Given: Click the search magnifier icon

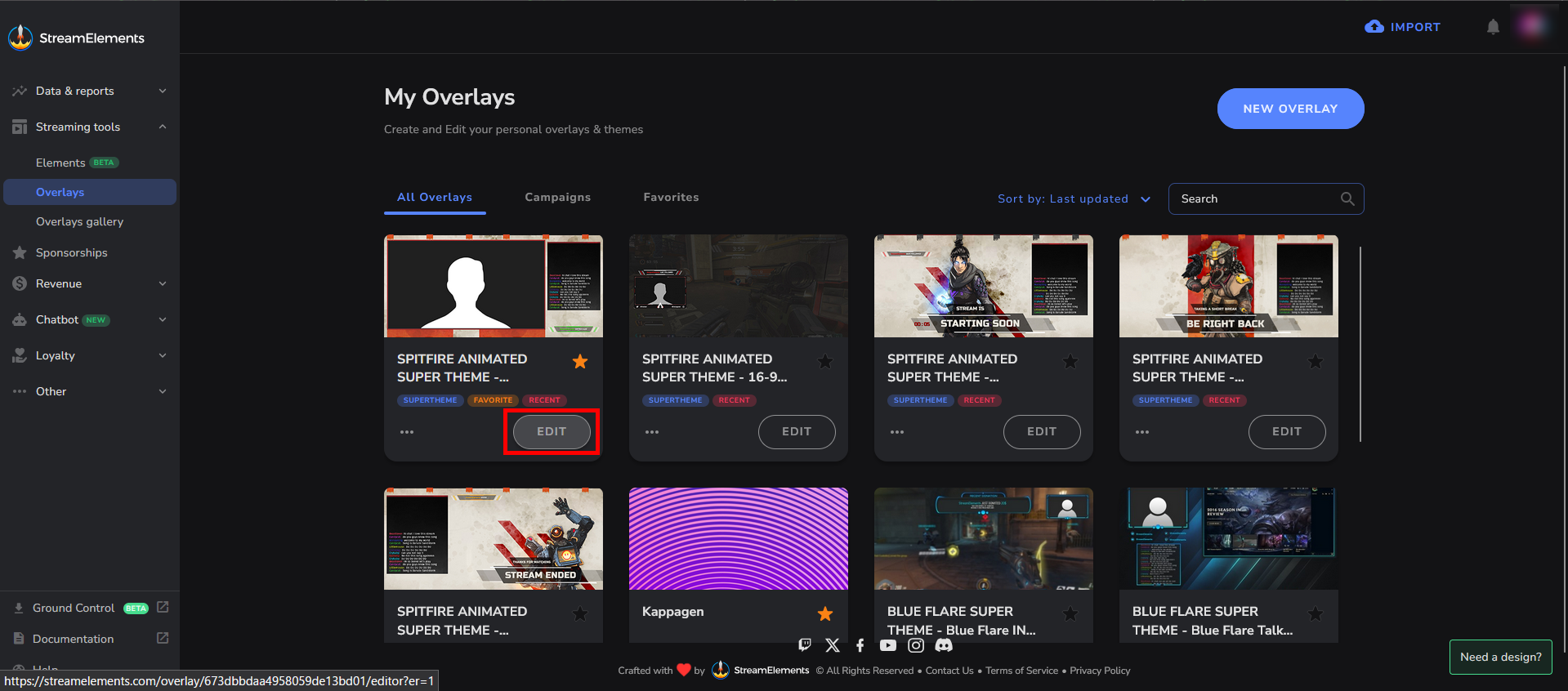Looking at the screenshot, I should tap(1347, 198).
